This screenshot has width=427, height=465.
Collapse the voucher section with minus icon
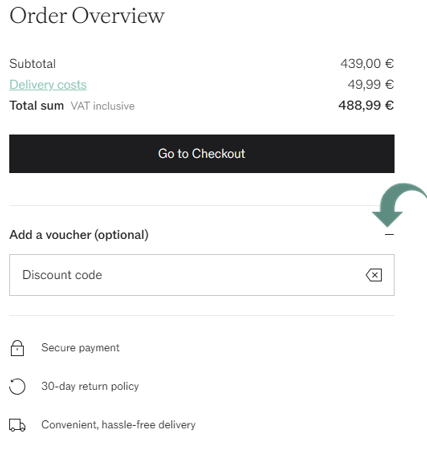tap(389, 235)
